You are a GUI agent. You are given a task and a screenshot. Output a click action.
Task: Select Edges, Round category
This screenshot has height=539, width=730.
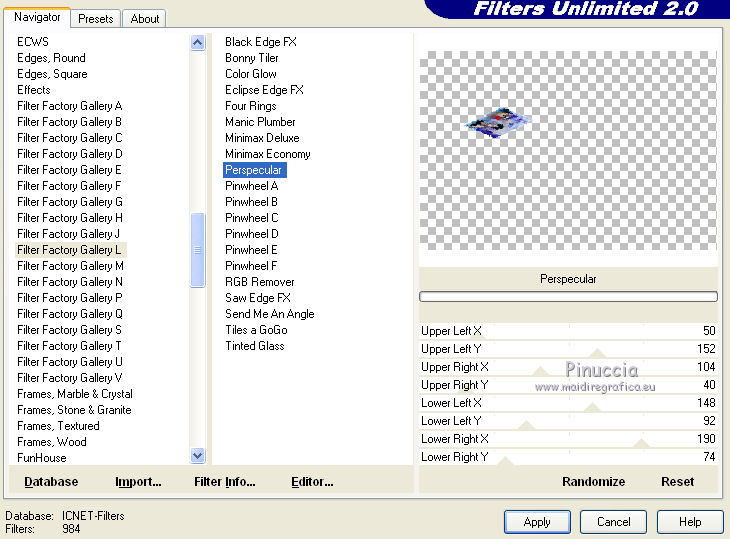click(x=51, y=58)
